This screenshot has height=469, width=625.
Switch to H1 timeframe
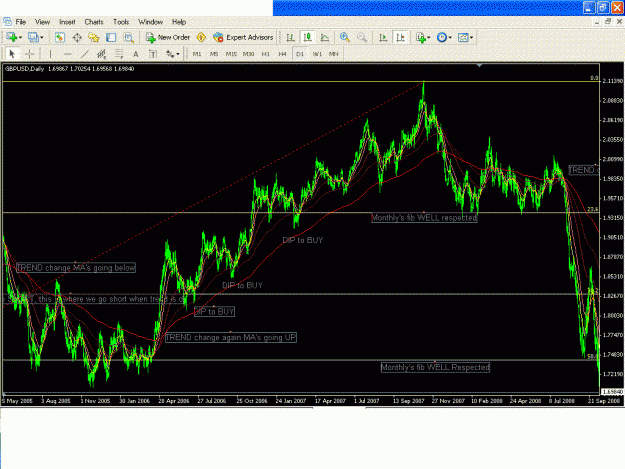(x=266, y=54)
